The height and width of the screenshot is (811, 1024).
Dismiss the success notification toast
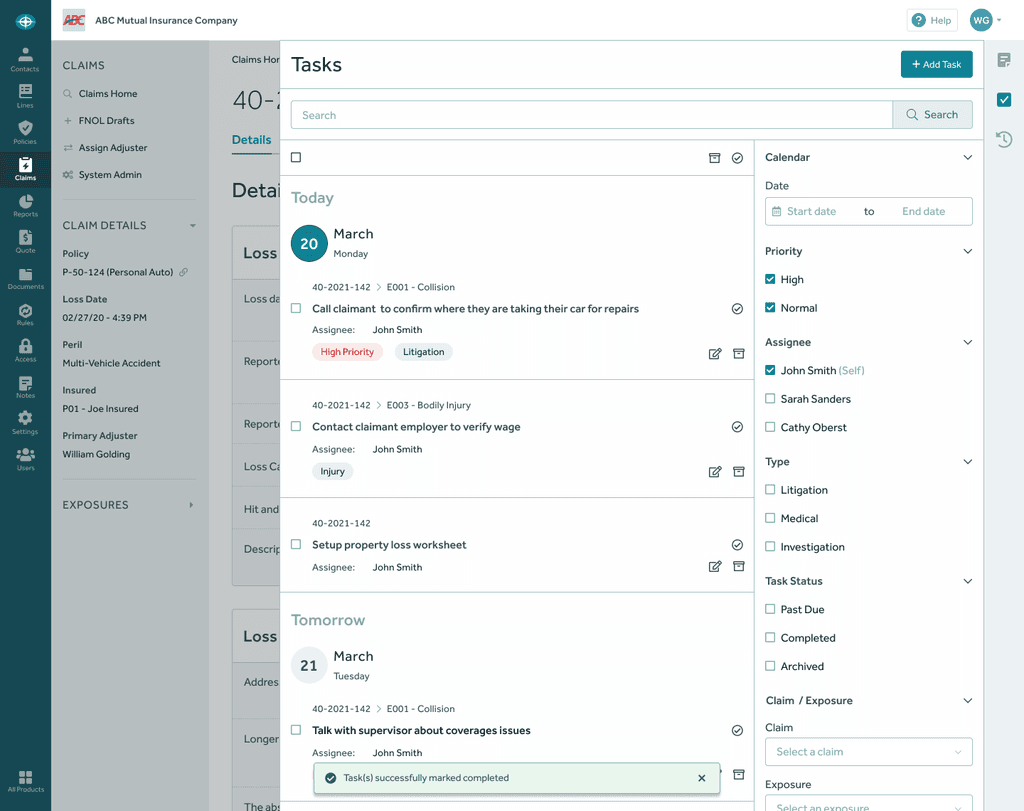point(701,778)
